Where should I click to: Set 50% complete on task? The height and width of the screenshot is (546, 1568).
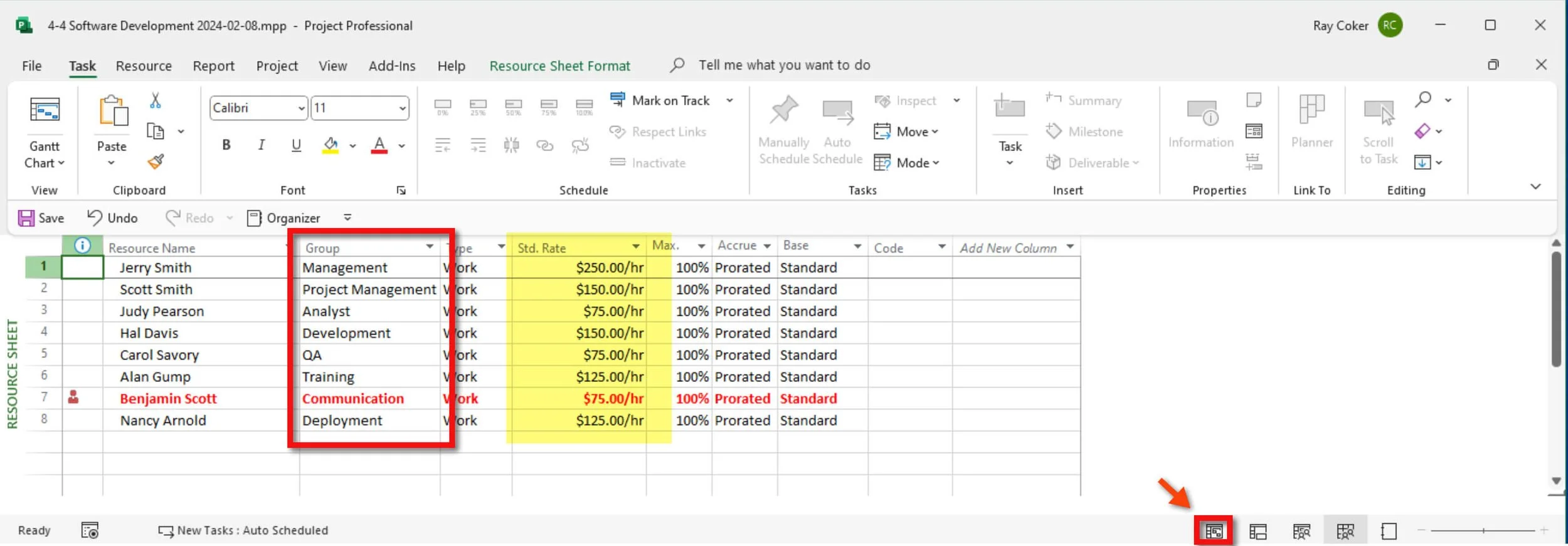513,107
